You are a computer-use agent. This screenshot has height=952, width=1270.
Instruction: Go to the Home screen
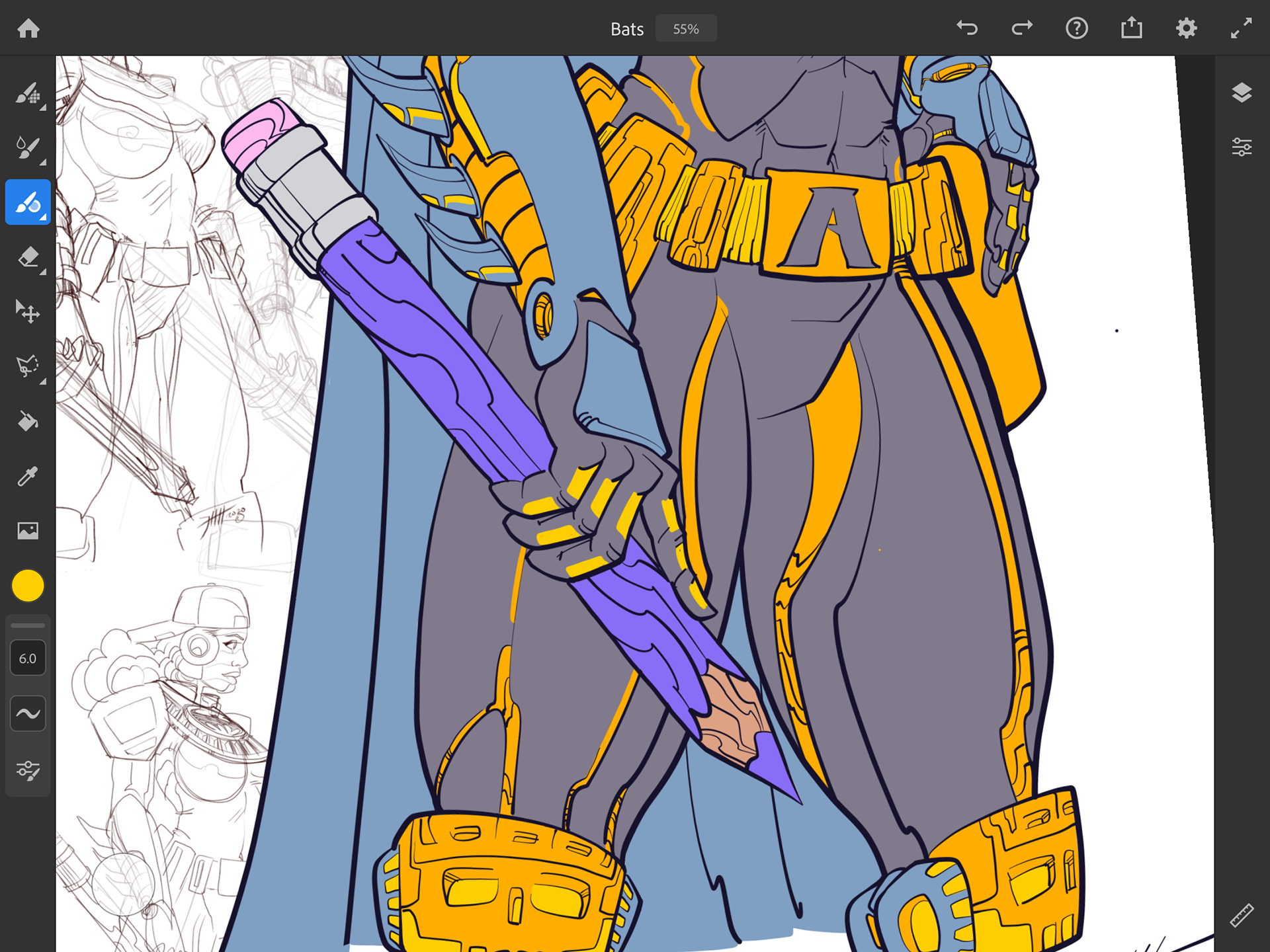click(x=28, y=28)
